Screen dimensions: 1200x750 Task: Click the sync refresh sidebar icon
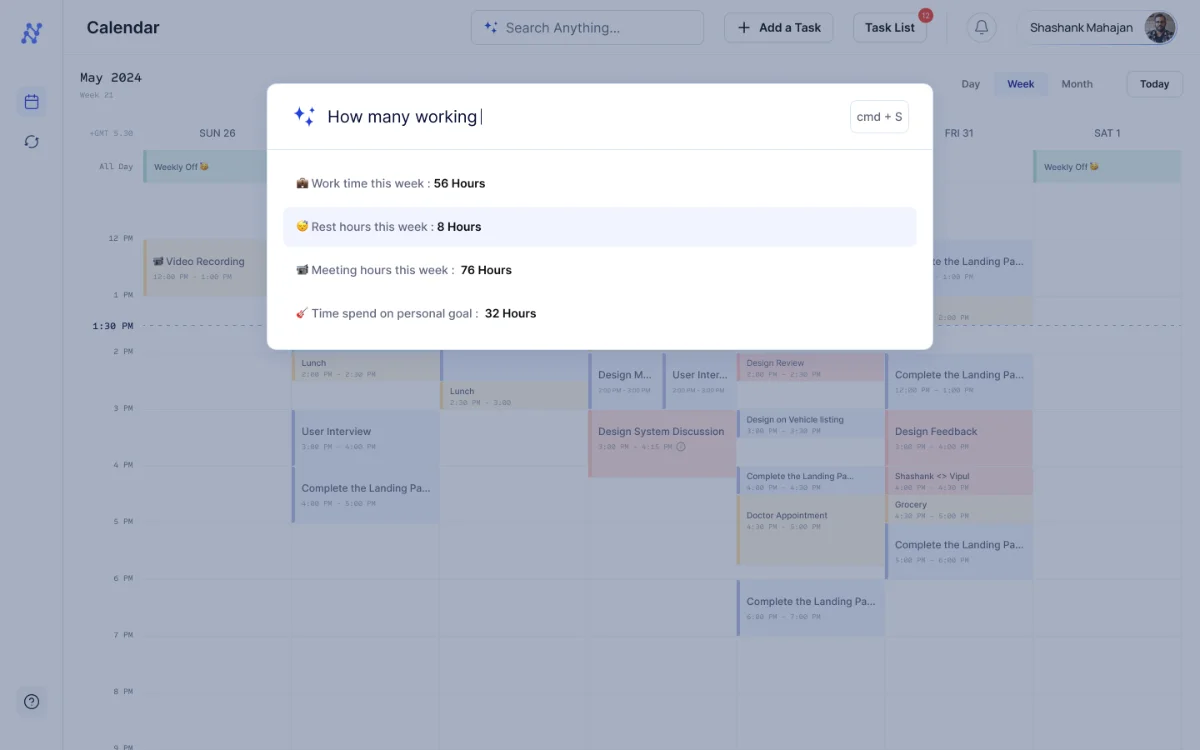click(31, 142)
